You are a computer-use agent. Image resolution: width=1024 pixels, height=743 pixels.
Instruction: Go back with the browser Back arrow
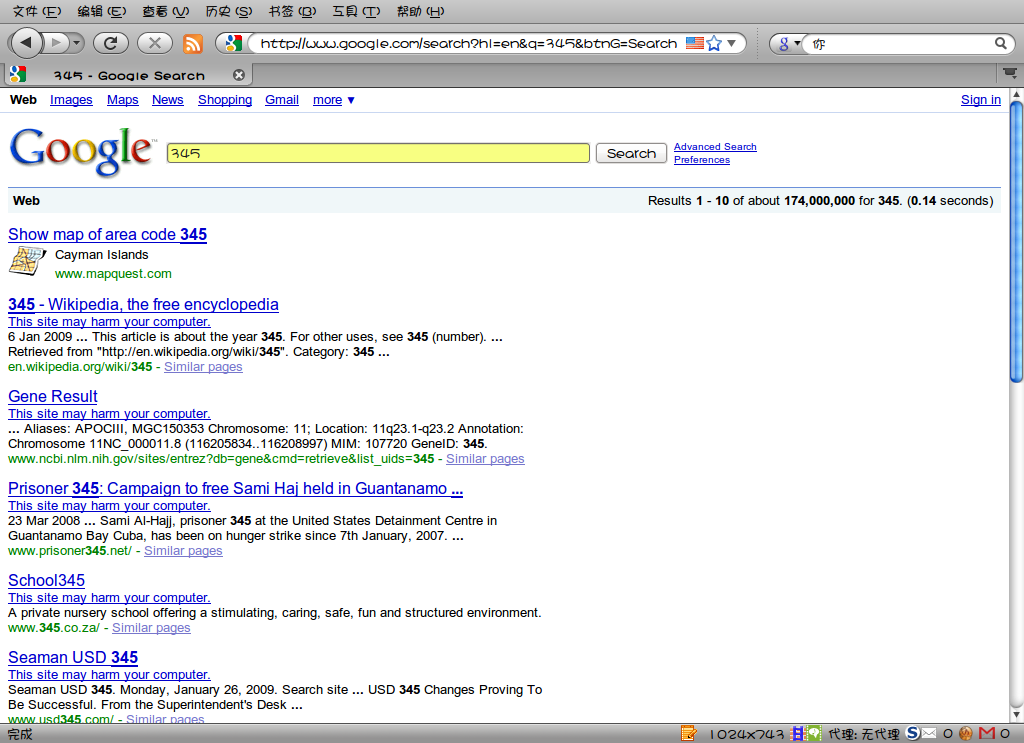[26, 43]
